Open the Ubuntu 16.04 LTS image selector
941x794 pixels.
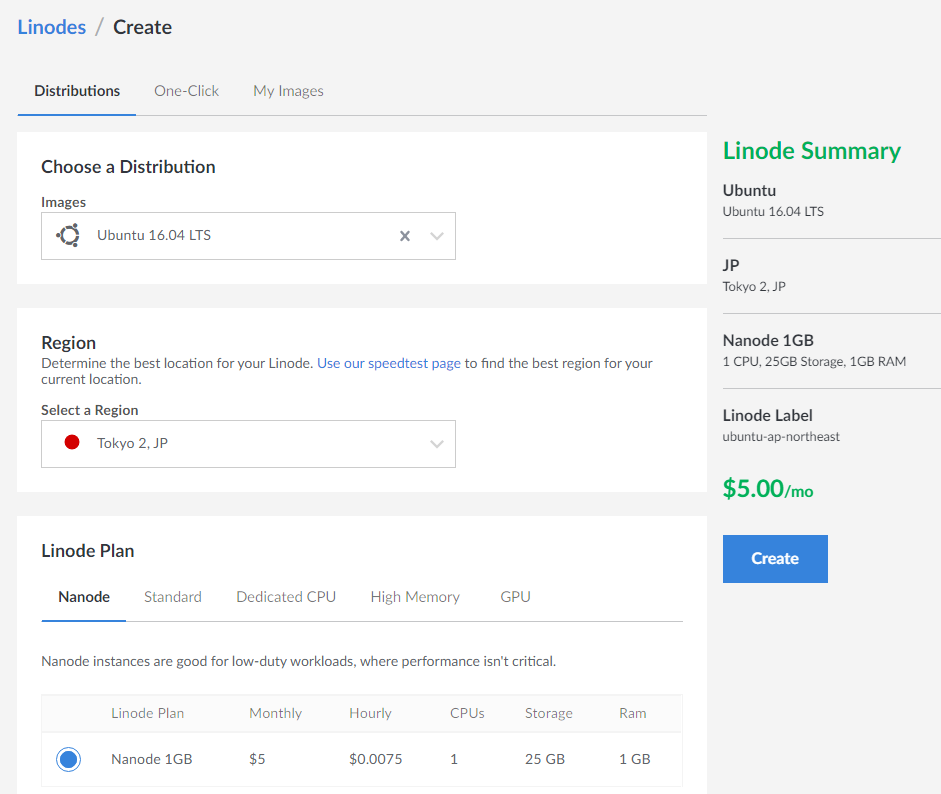[248, 236]
